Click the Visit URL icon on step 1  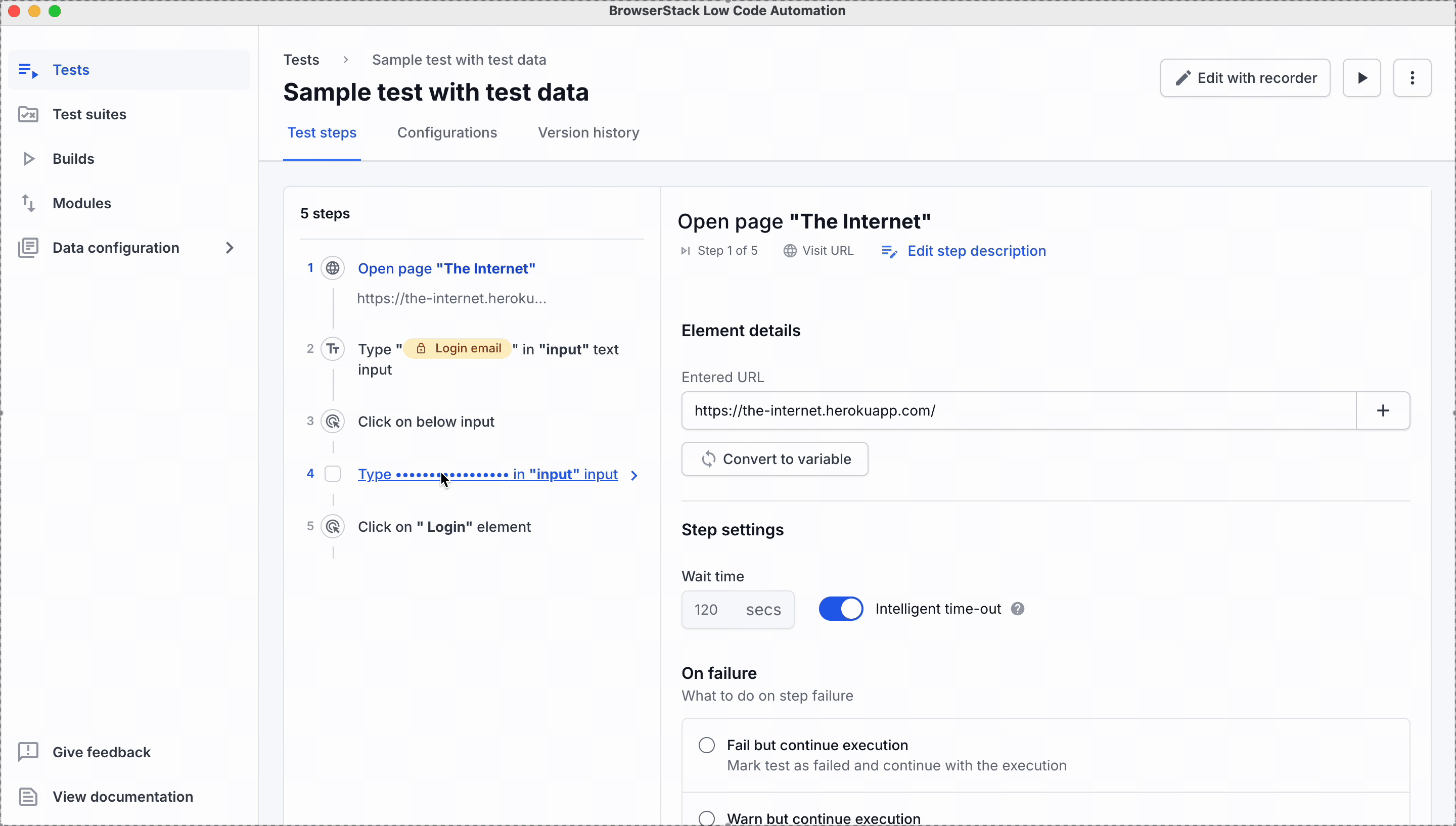[791, 251]
